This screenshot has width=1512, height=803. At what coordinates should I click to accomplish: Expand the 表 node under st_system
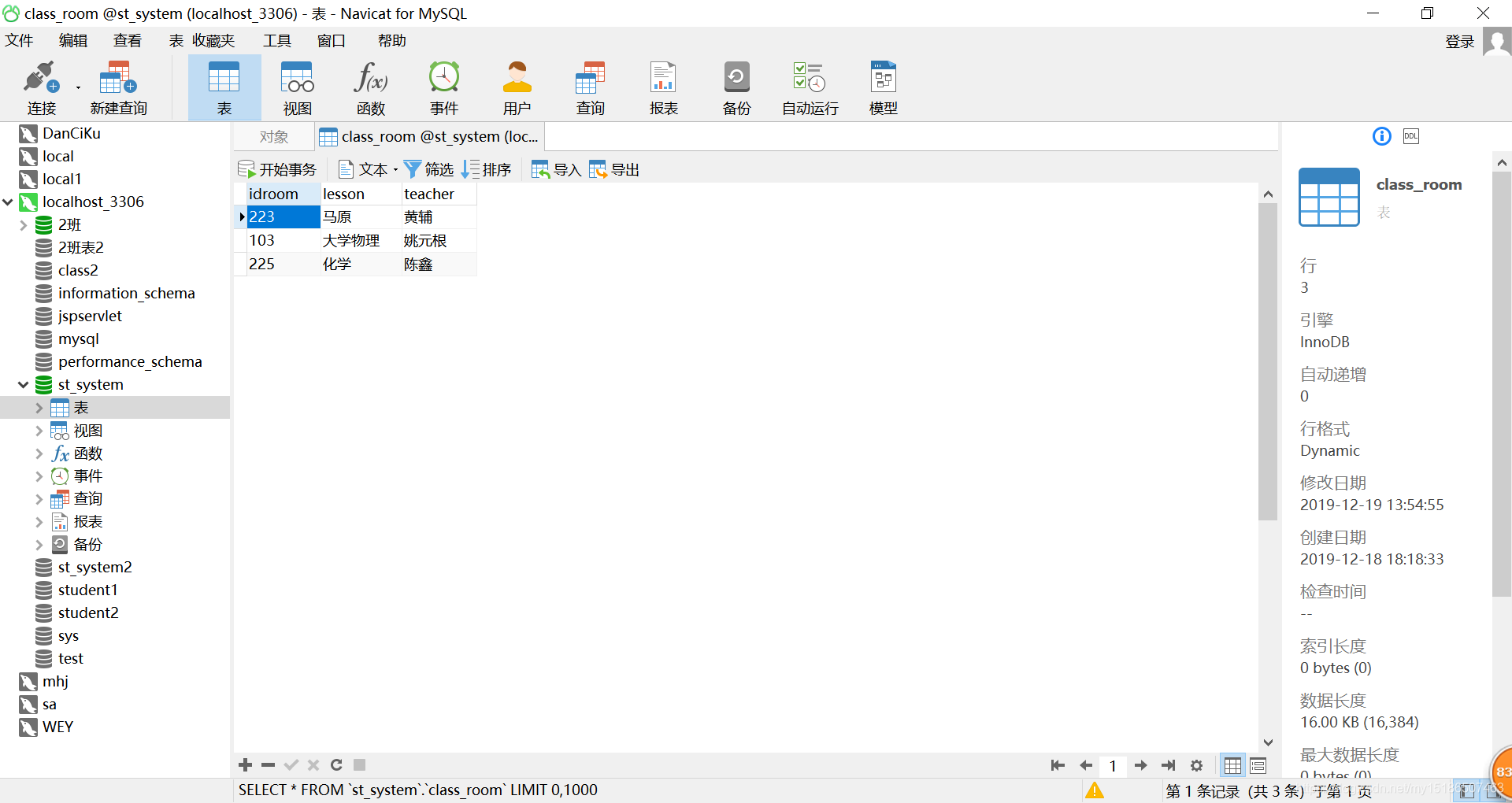(39, 408)
